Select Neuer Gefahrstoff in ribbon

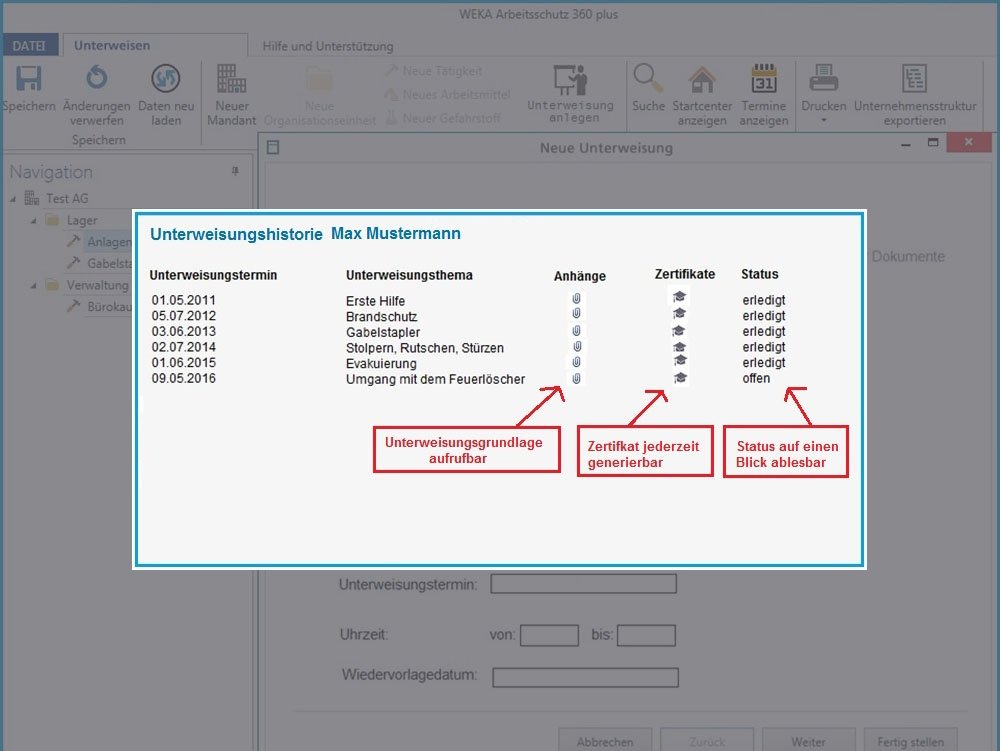point(442,118)
